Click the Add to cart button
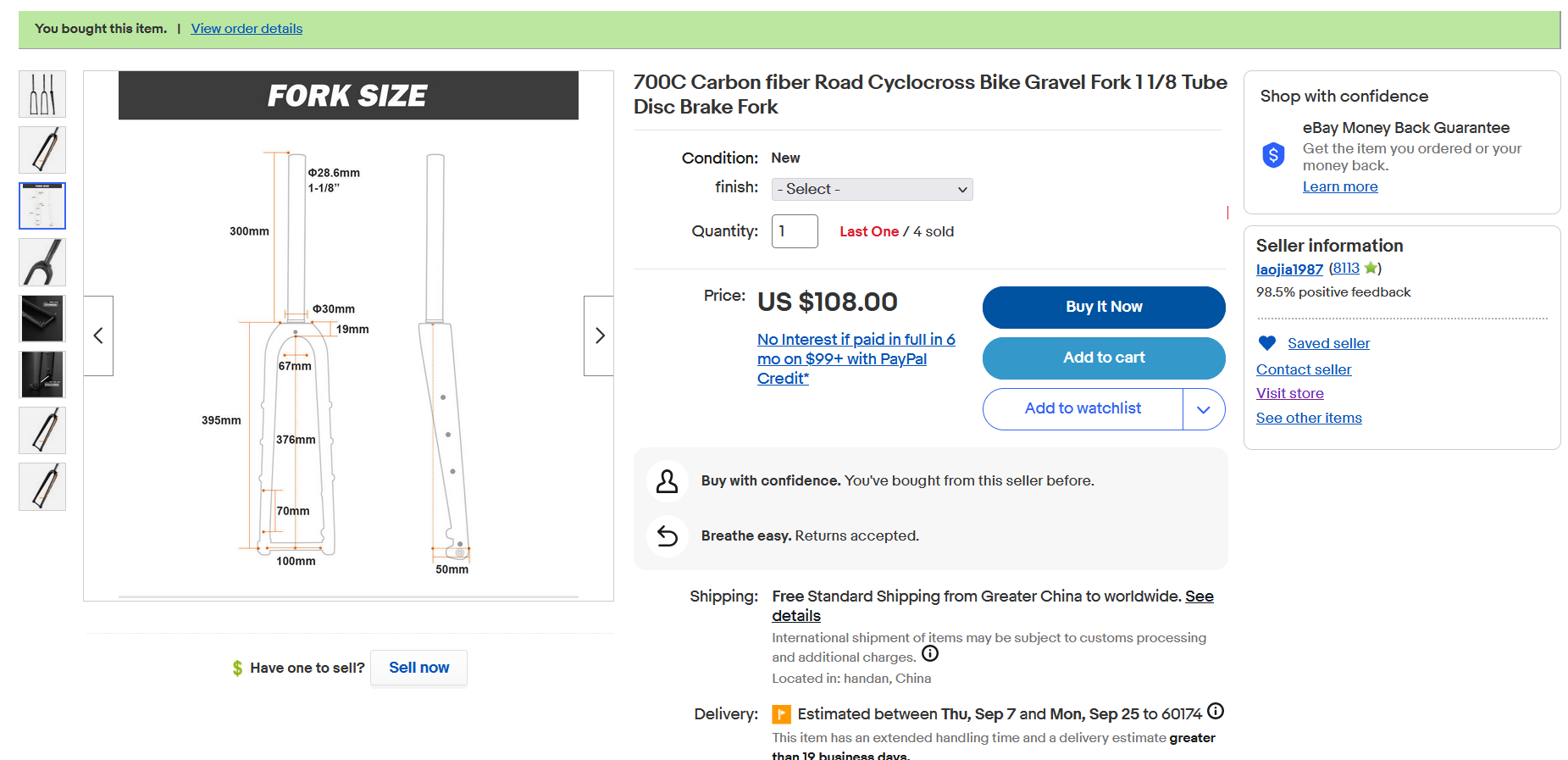The height and width of the screenshot is (760, 1568). (1104, 358)
